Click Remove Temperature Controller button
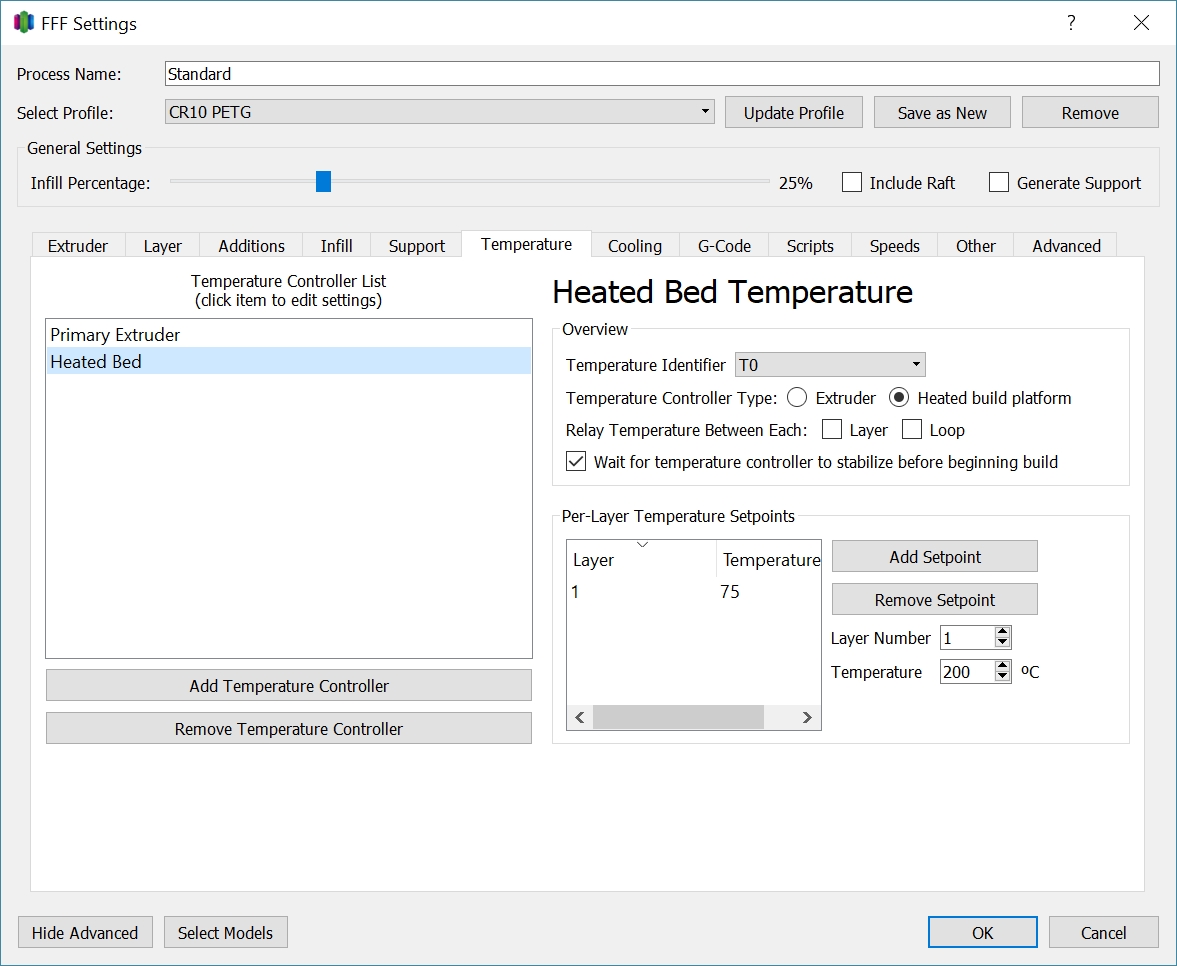 click(x=289, y=728)
